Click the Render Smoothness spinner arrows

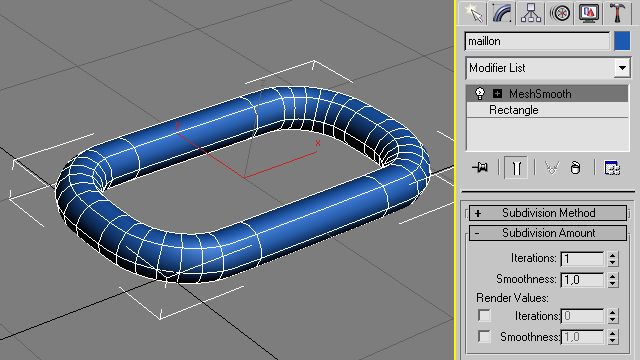613,337
